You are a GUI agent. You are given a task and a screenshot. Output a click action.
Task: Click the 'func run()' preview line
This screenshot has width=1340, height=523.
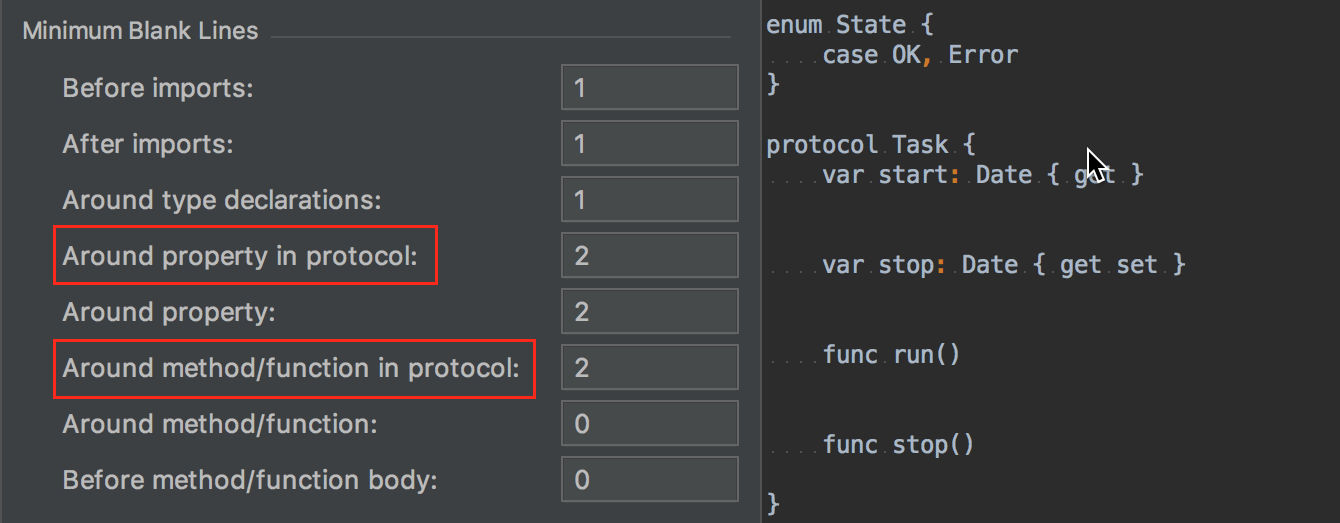(x=892, y=355)
